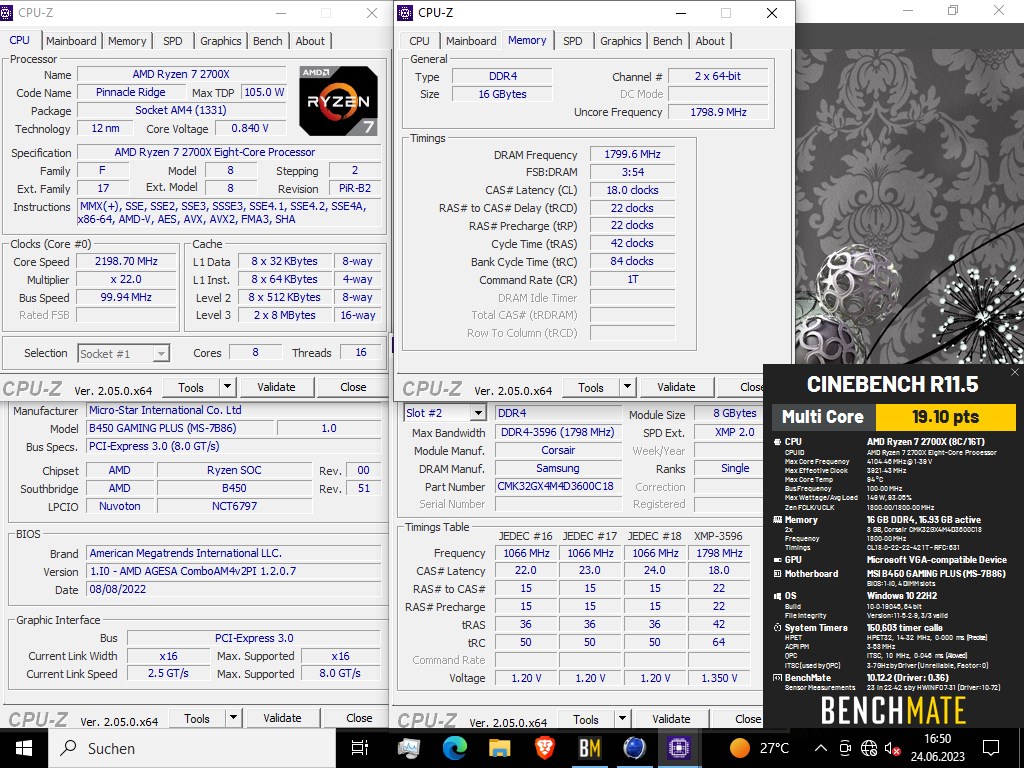The width and height of the screenshot is (1024, 768).
Task: Open Microsoft Edge from the taskbar
Action: pos(455,748)
